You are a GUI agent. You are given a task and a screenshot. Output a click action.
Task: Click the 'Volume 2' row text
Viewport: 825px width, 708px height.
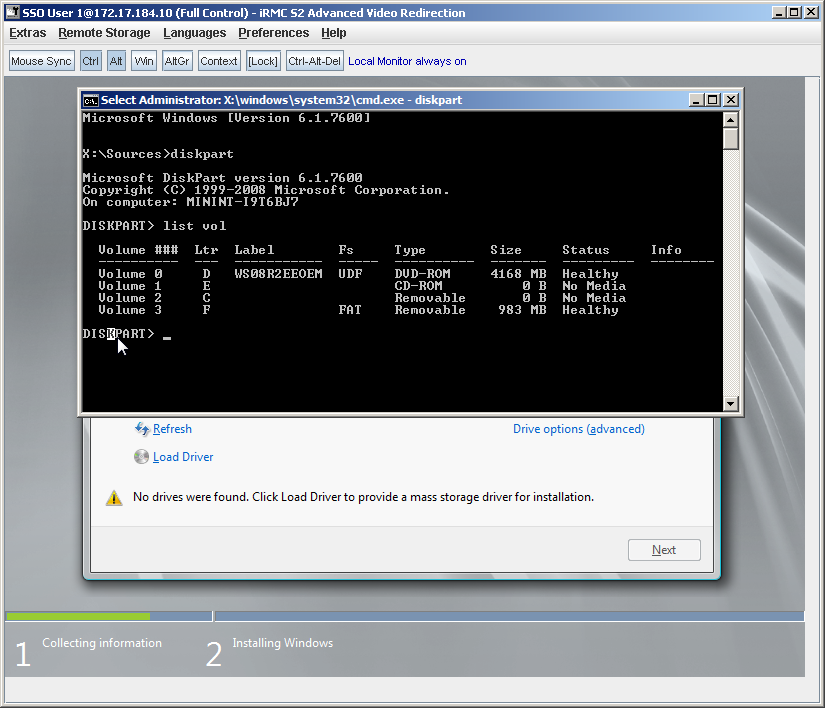click(x=130, y=298)
